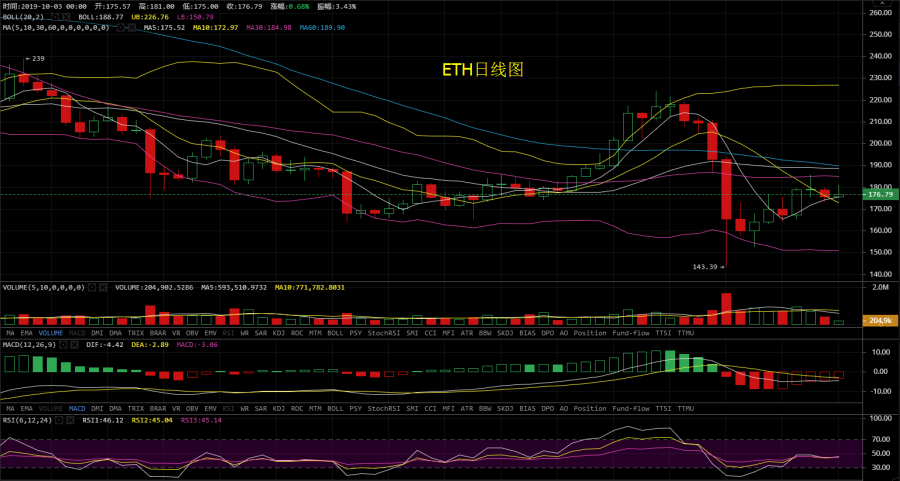Select TTMU tab below the MACD chart
The height and width of the screenshot is (481, 900).
click(x=685, y=409)
